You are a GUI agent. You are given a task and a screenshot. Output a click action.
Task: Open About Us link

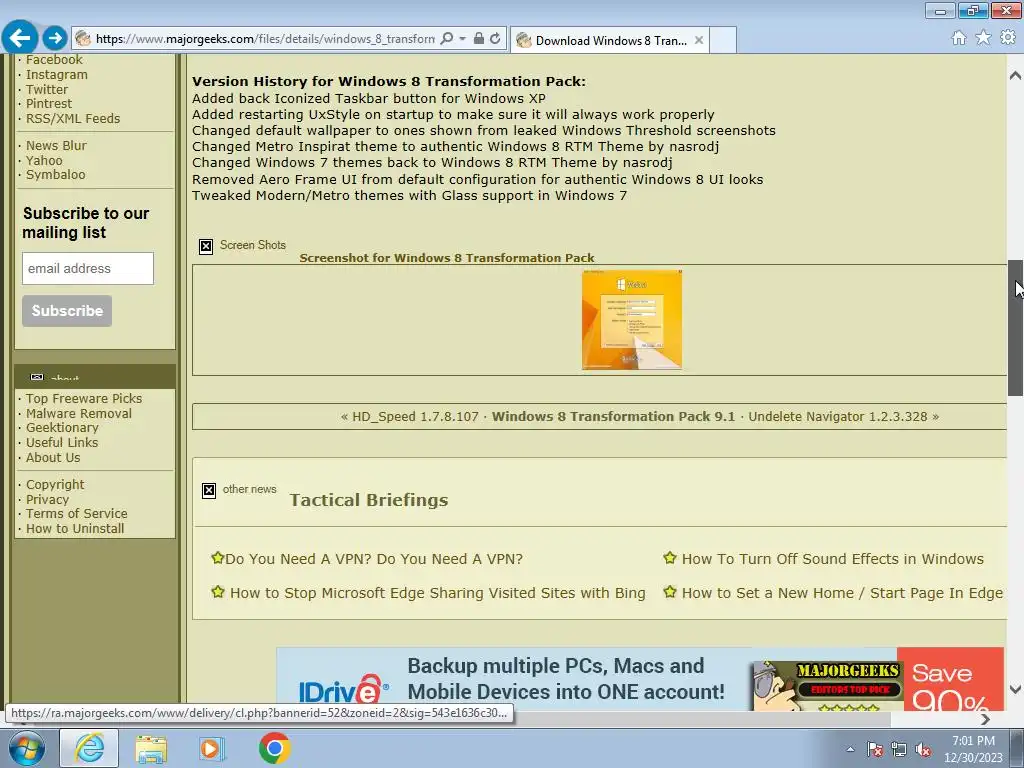click(53, 458)
